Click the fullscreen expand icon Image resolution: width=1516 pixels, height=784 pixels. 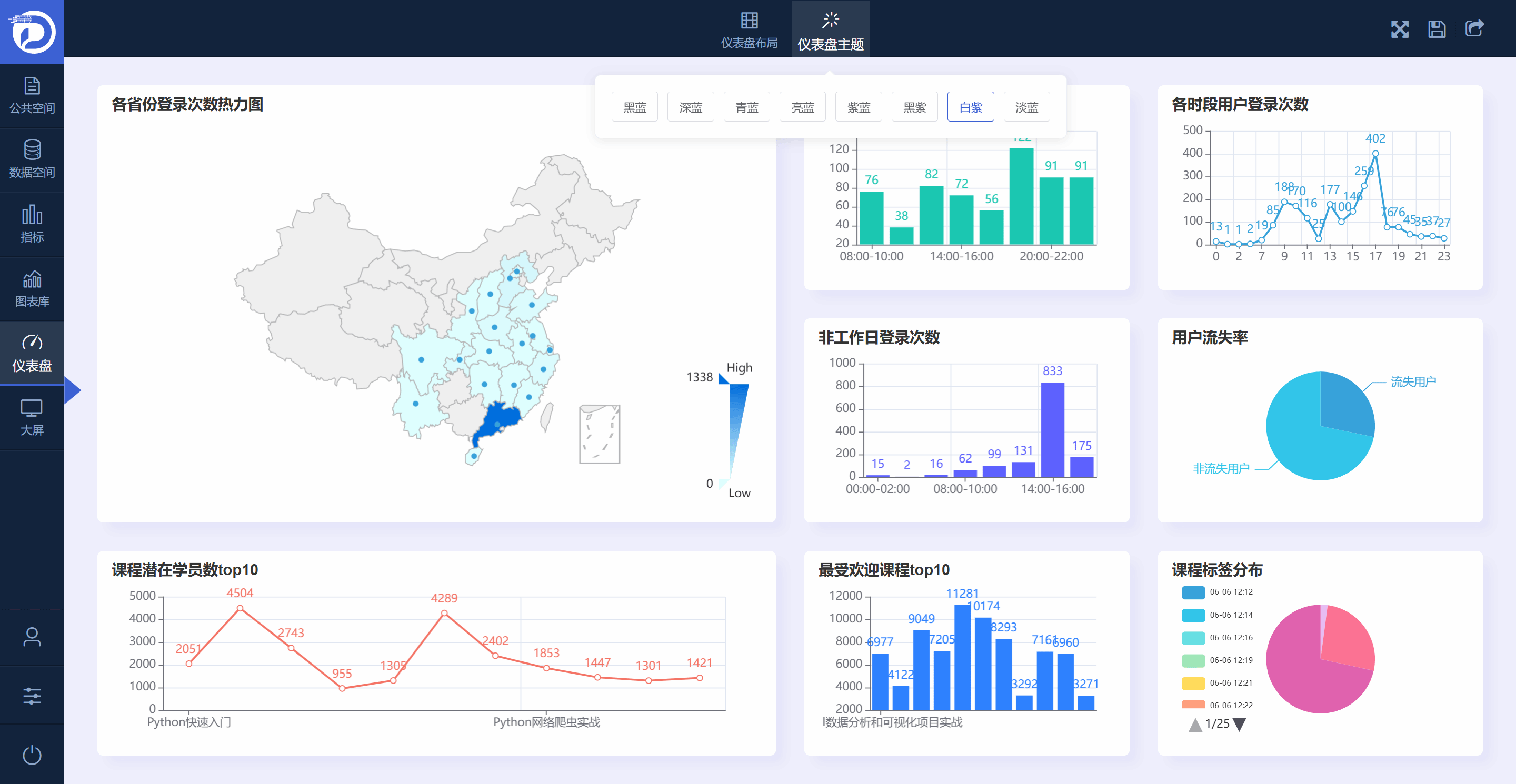pos(1399,29)
